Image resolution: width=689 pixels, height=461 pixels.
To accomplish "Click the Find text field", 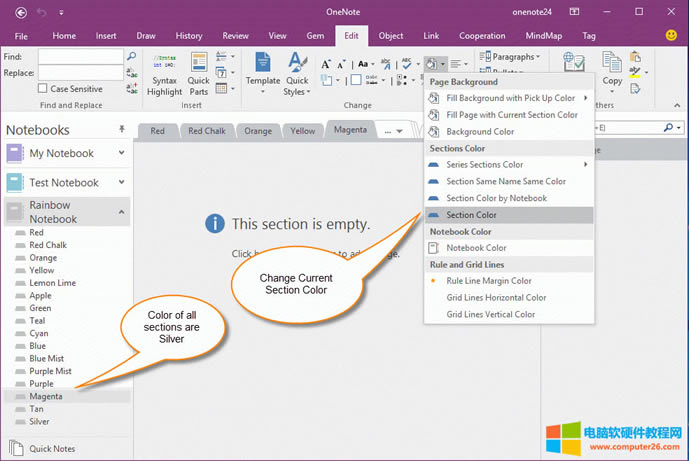I will [80, 57].
